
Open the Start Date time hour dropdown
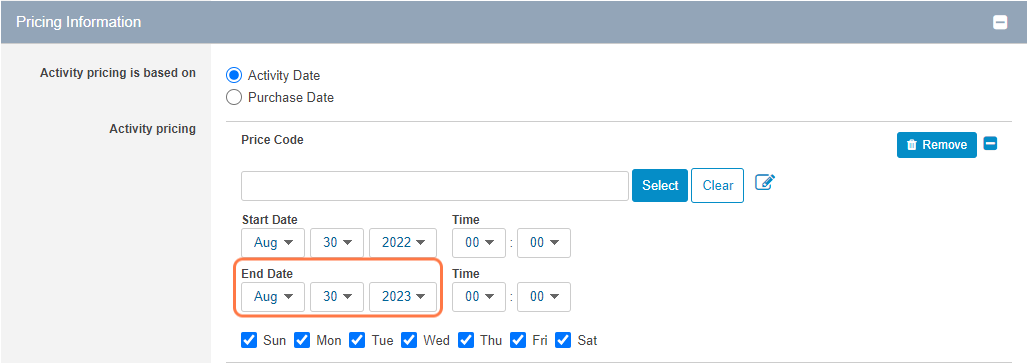[479, 242]
